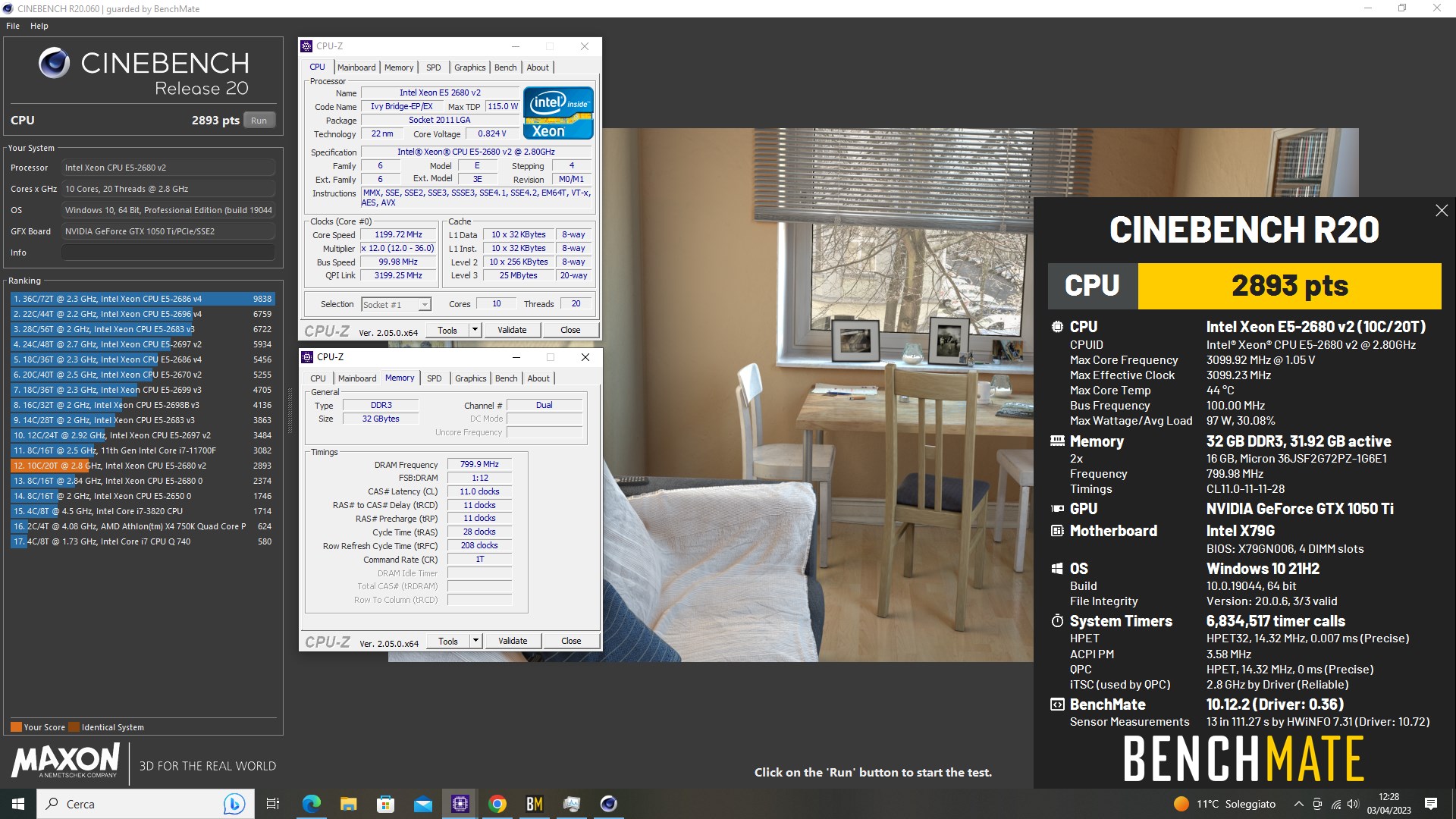Click Tools button in lower CPU-Z
Image resolution: width=1456 pixels, height=819 pixels.
point(448,641)
